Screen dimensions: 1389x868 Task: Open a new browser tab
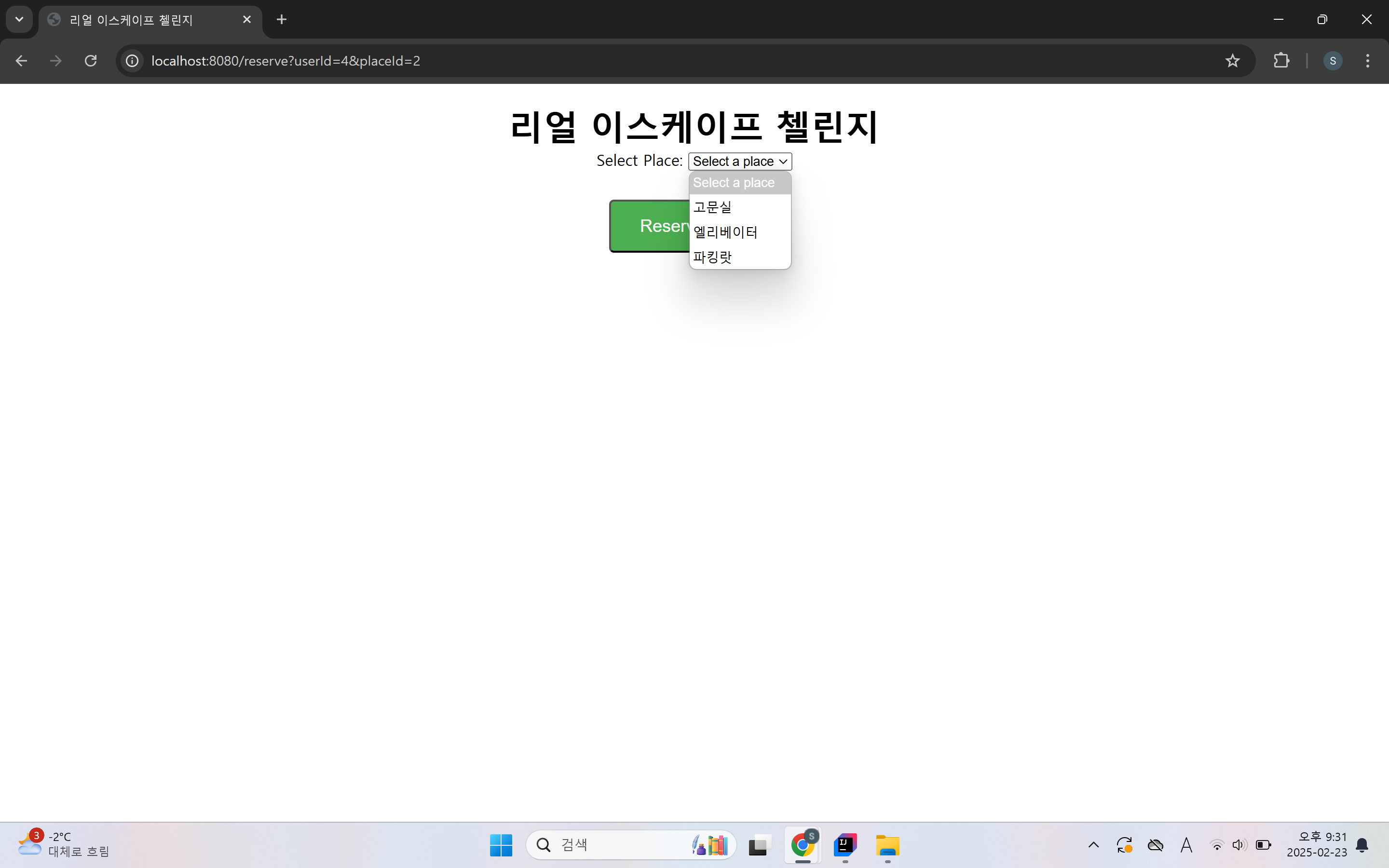coord(281,19)
